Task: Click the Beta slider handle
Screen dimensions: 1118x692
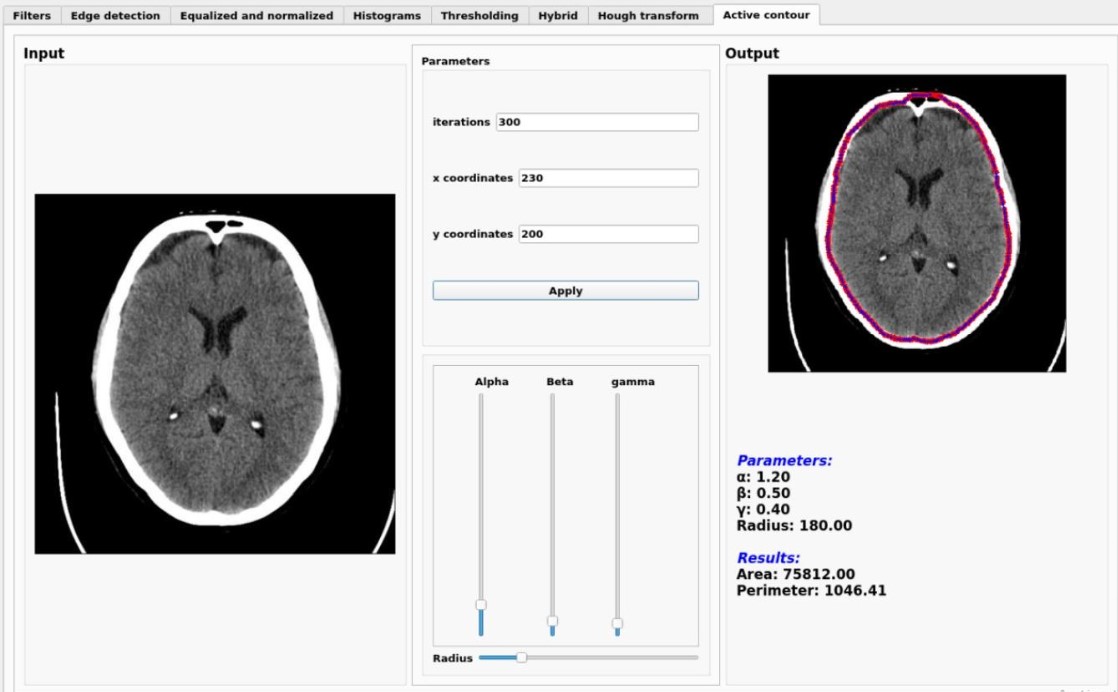Action: point(551,622)
